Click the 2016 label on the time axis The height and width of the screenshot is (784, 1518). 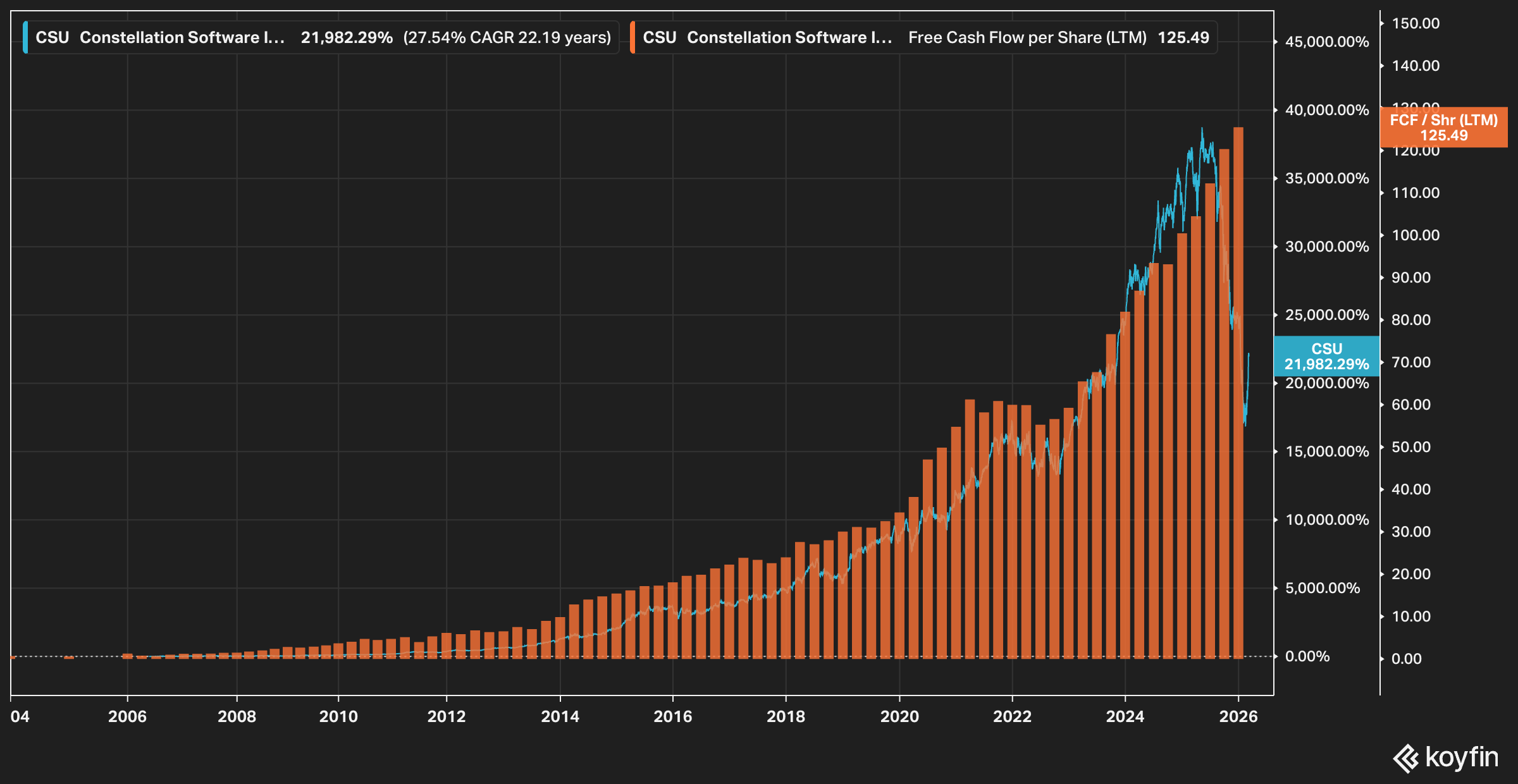(x=672, y=716)
